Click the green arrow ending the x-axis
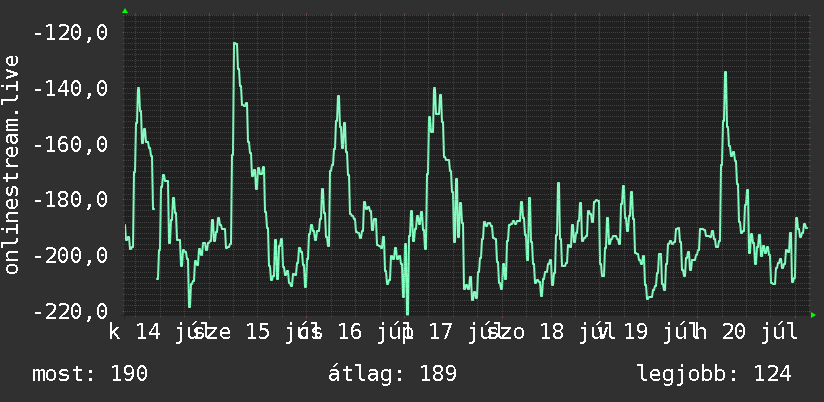The width and height of the screenshot is (824, 402). (813, 315)
